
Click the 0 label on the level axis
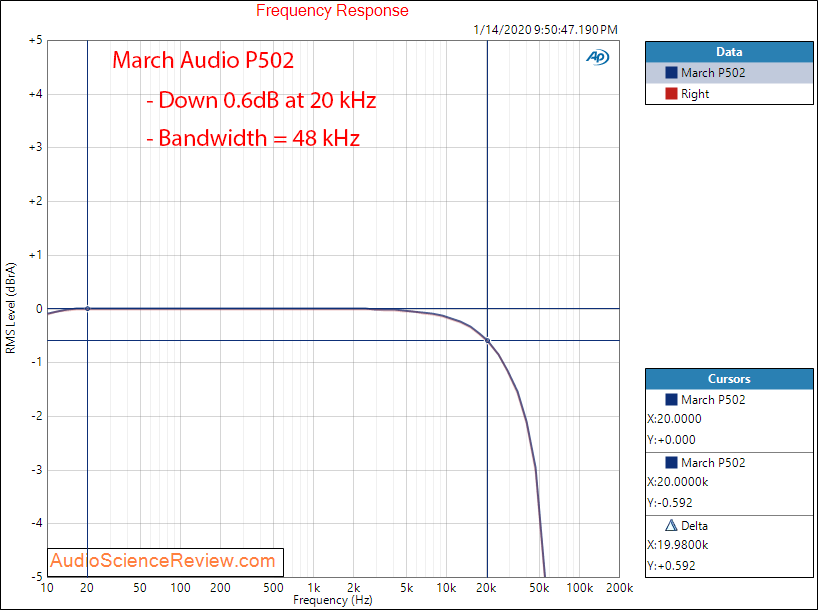point(39,309)
